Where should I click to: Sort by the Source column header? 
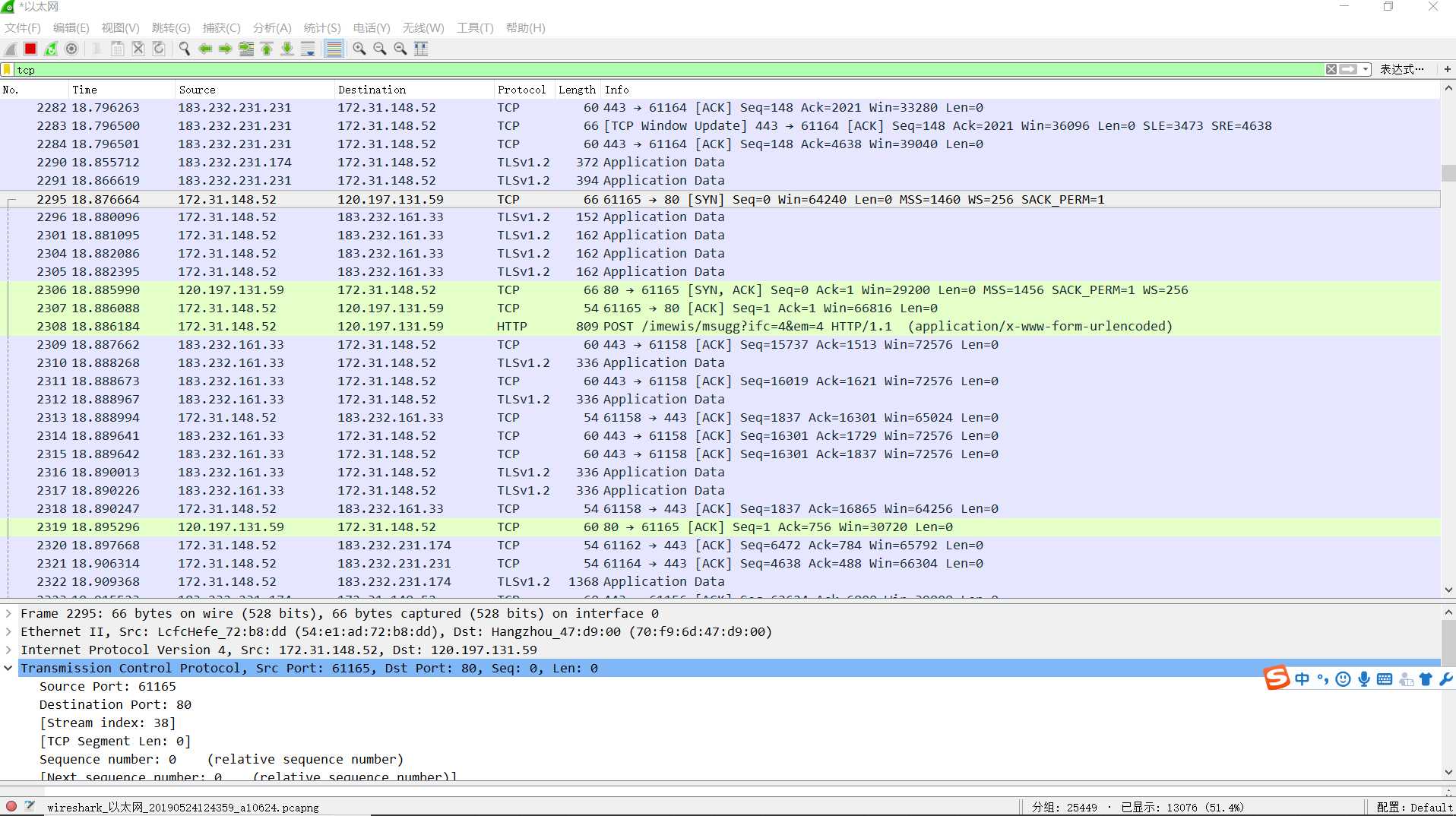pyautogui.click(x=255, y=90)
